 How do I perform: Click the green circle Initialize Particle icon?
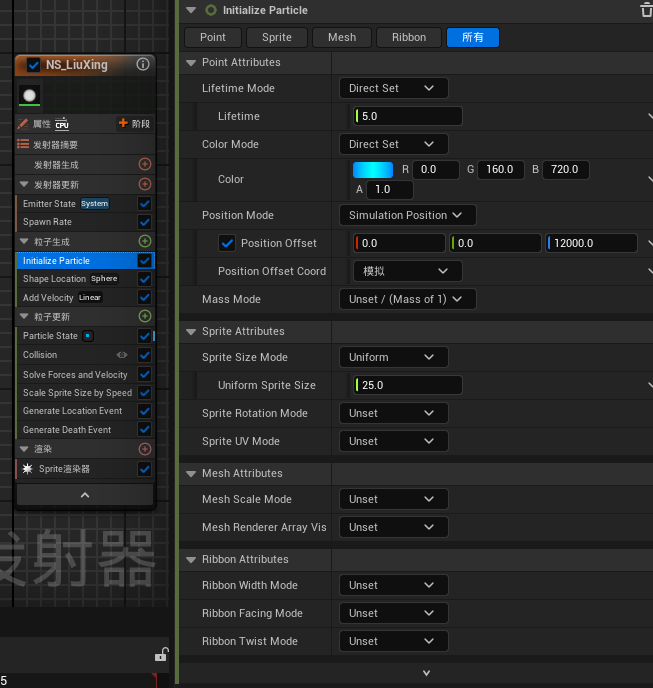click(x=211, y=10)
